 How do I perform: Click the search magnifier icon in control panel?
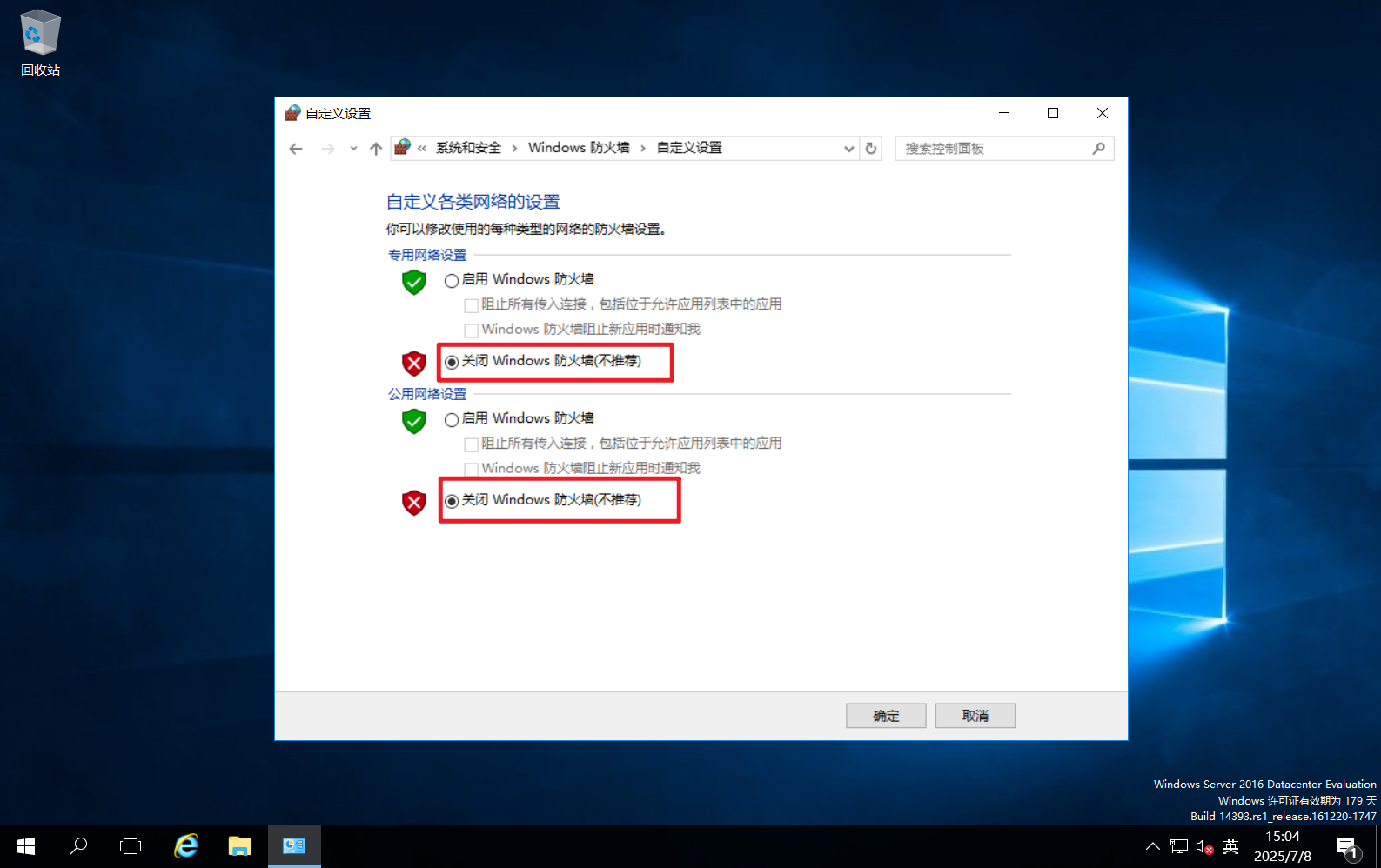tap(1099, 149)
